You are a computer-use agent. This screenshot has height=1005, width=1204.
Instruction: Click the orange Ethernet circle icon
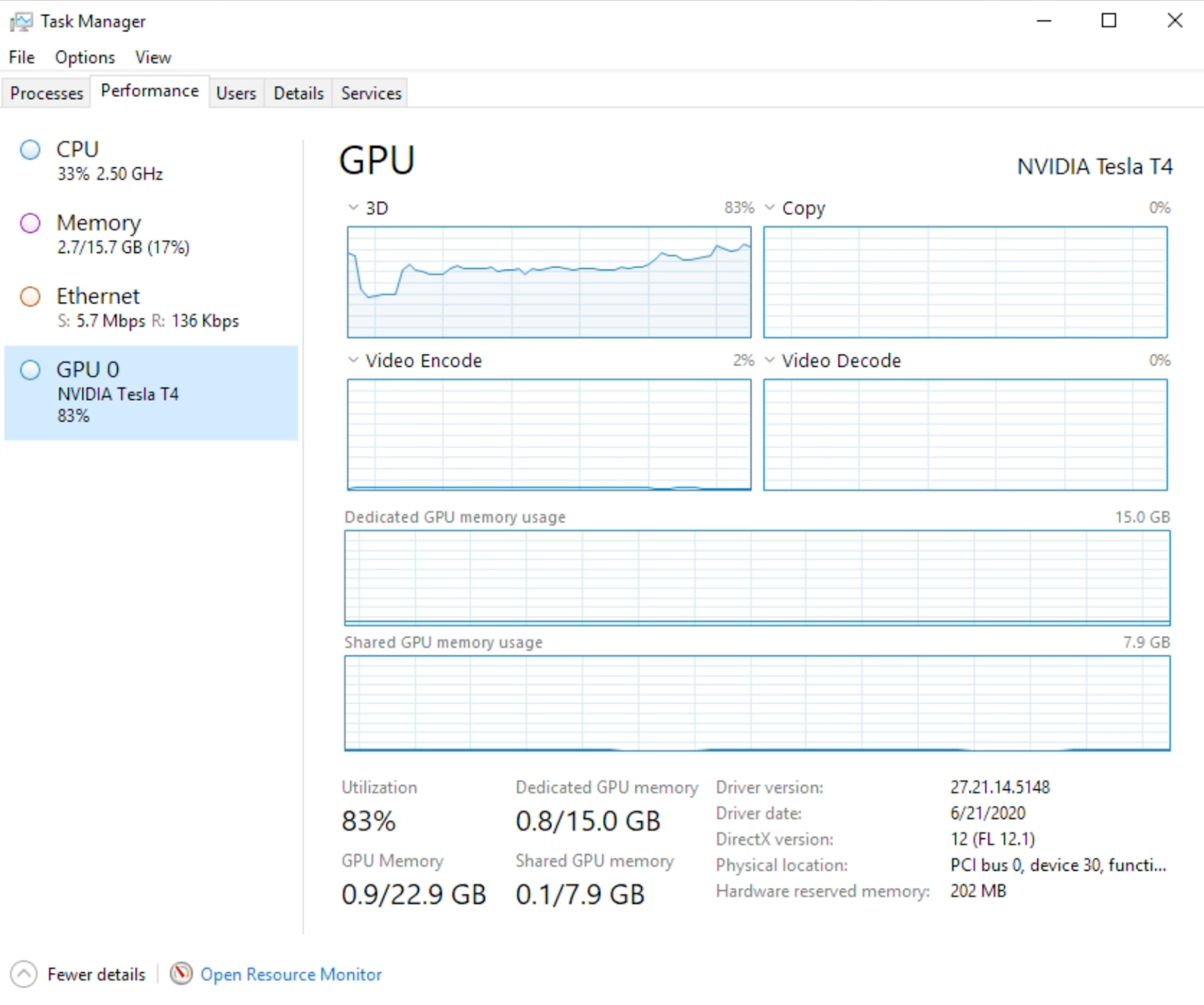(x=30, y=296)
